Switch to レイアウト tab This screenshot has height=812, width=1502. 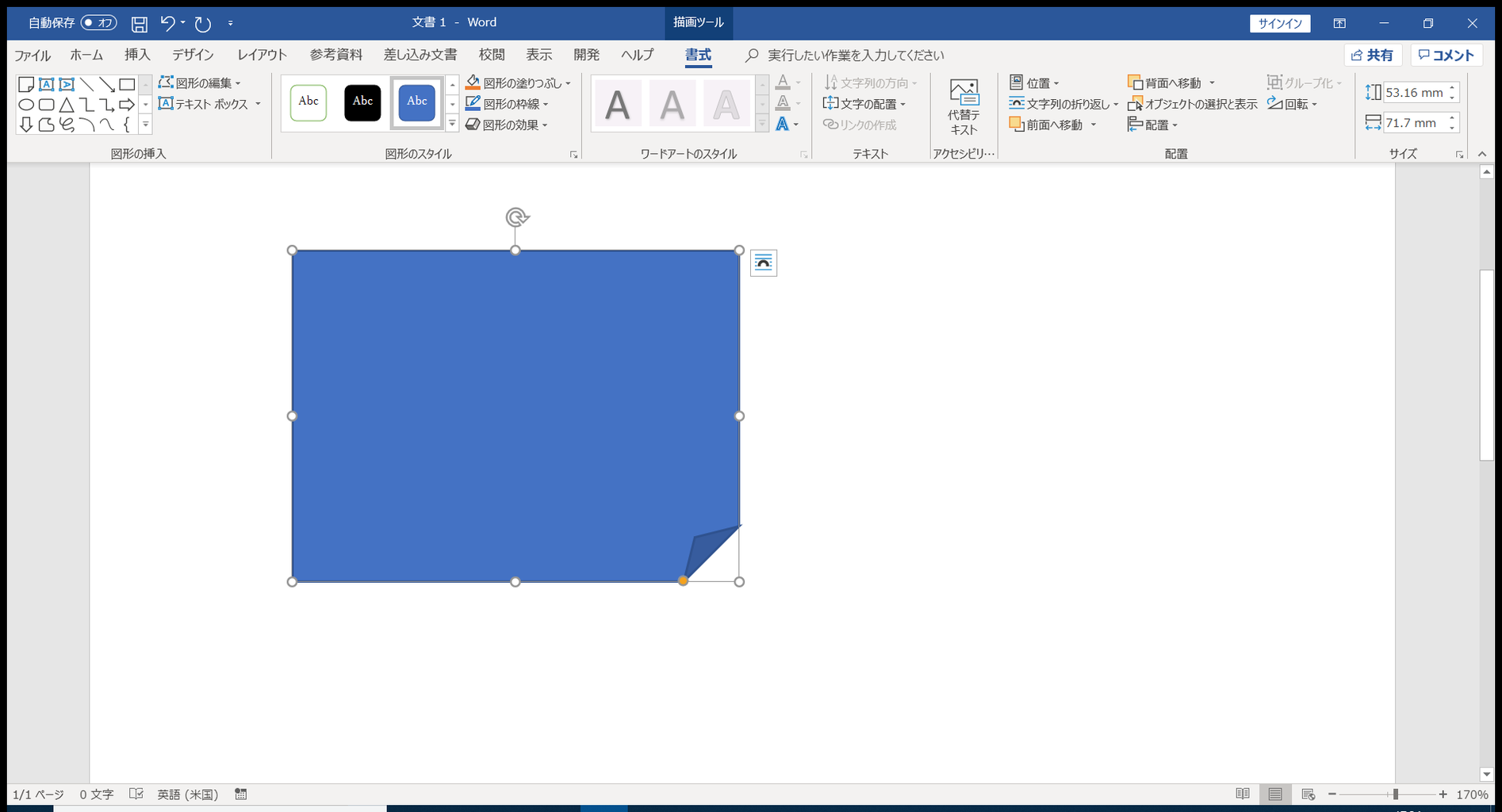point(262,55)
